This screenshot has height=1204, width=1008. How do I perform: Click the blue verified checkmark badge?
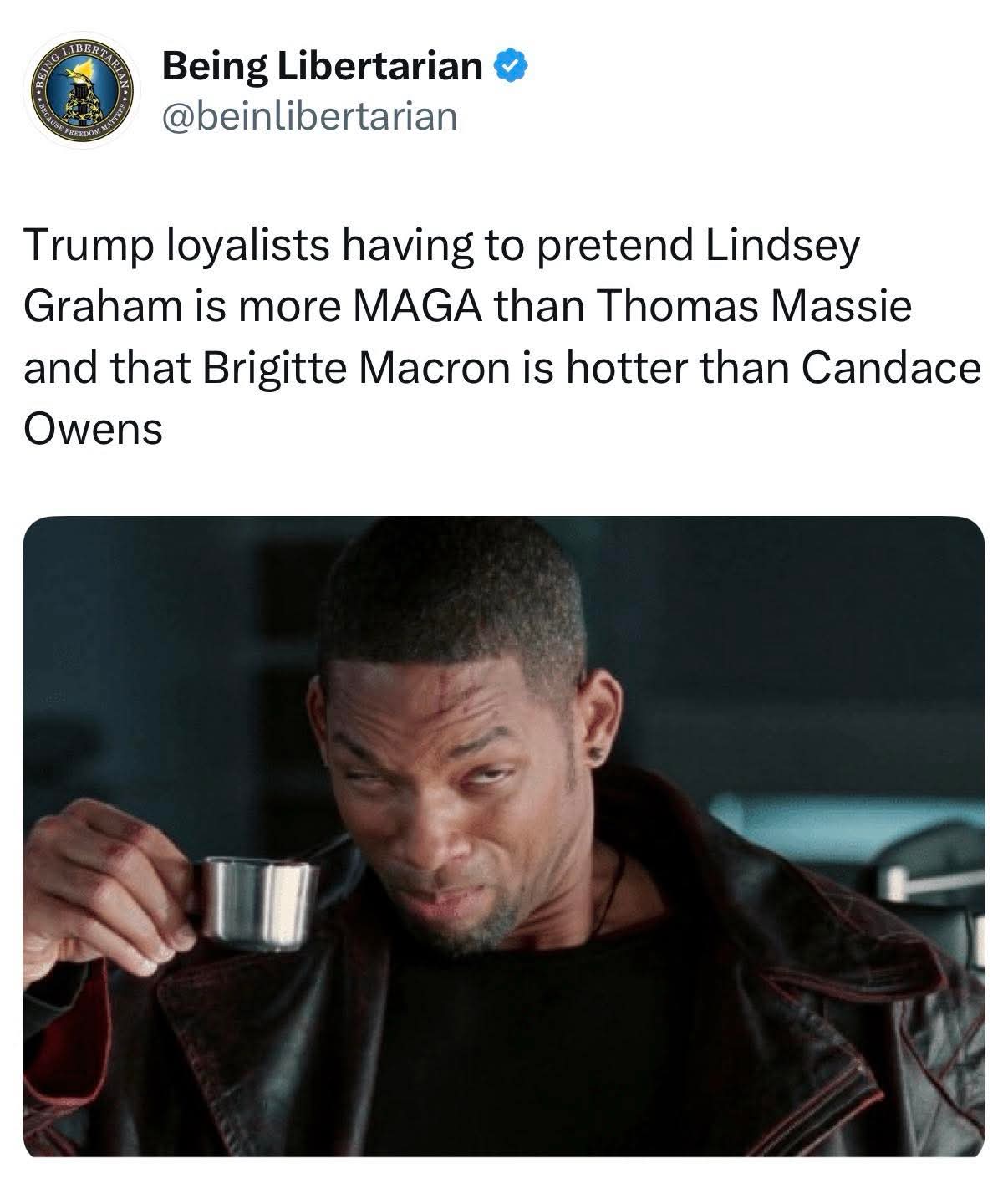click(x=511, y=65)
